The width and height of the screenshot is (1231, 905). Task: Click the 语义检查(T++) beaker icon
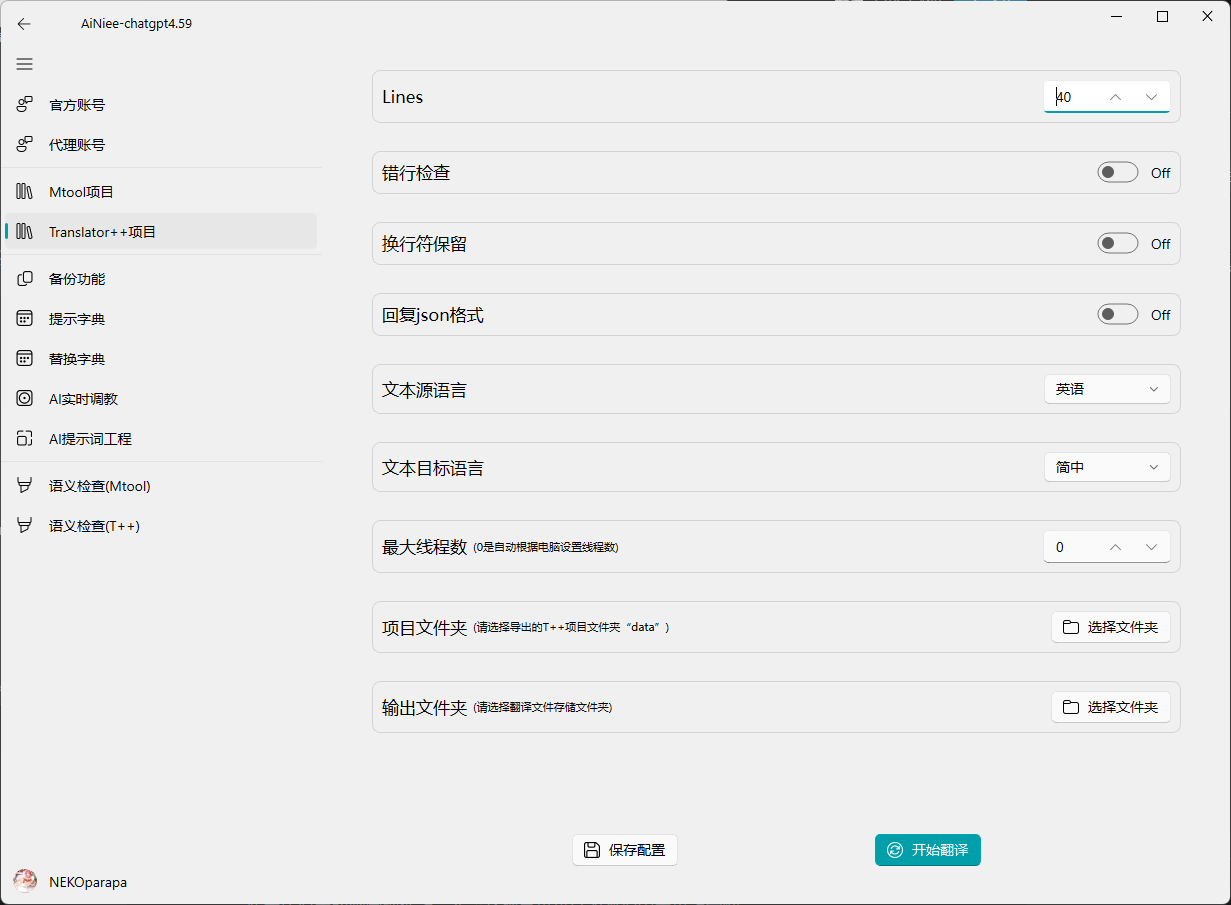25,525
